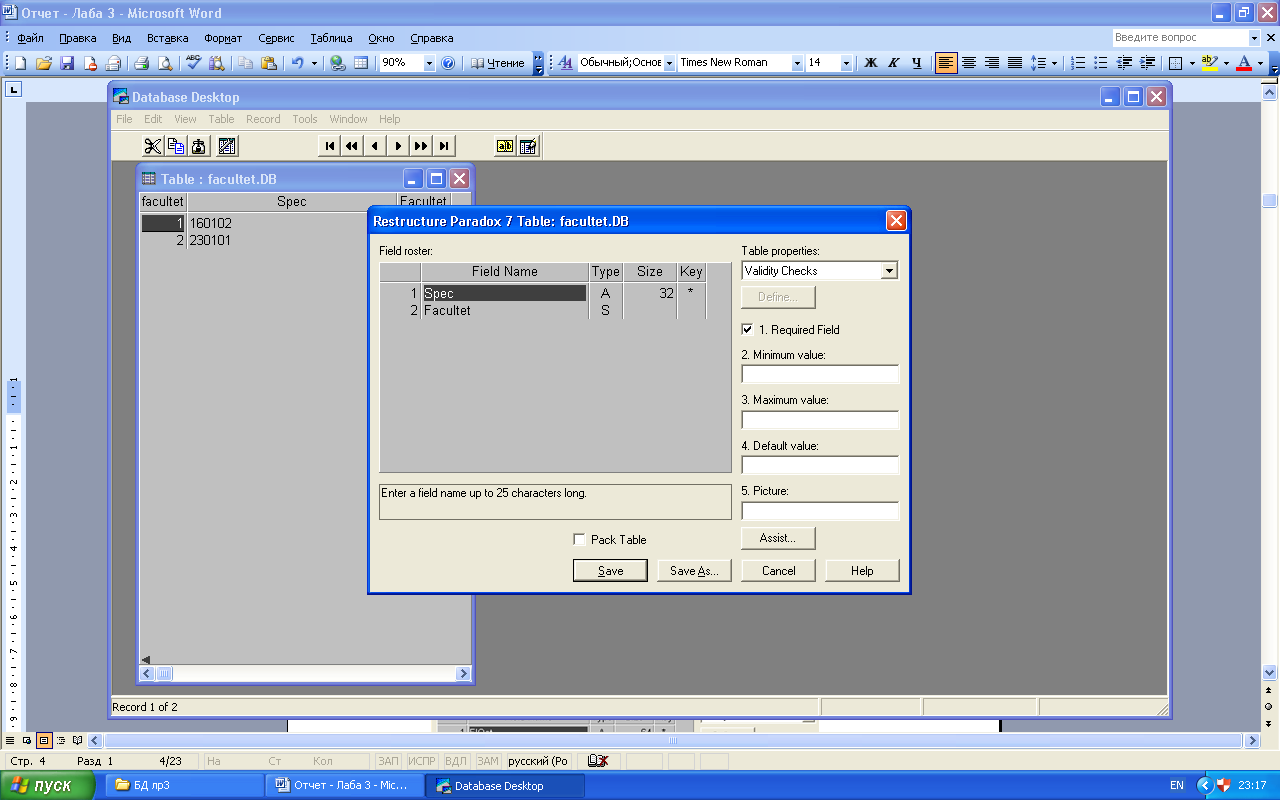Cancel the Restructure dialog
The height and width of the screenshot is (800, 1280).
[x=778, y=570]
